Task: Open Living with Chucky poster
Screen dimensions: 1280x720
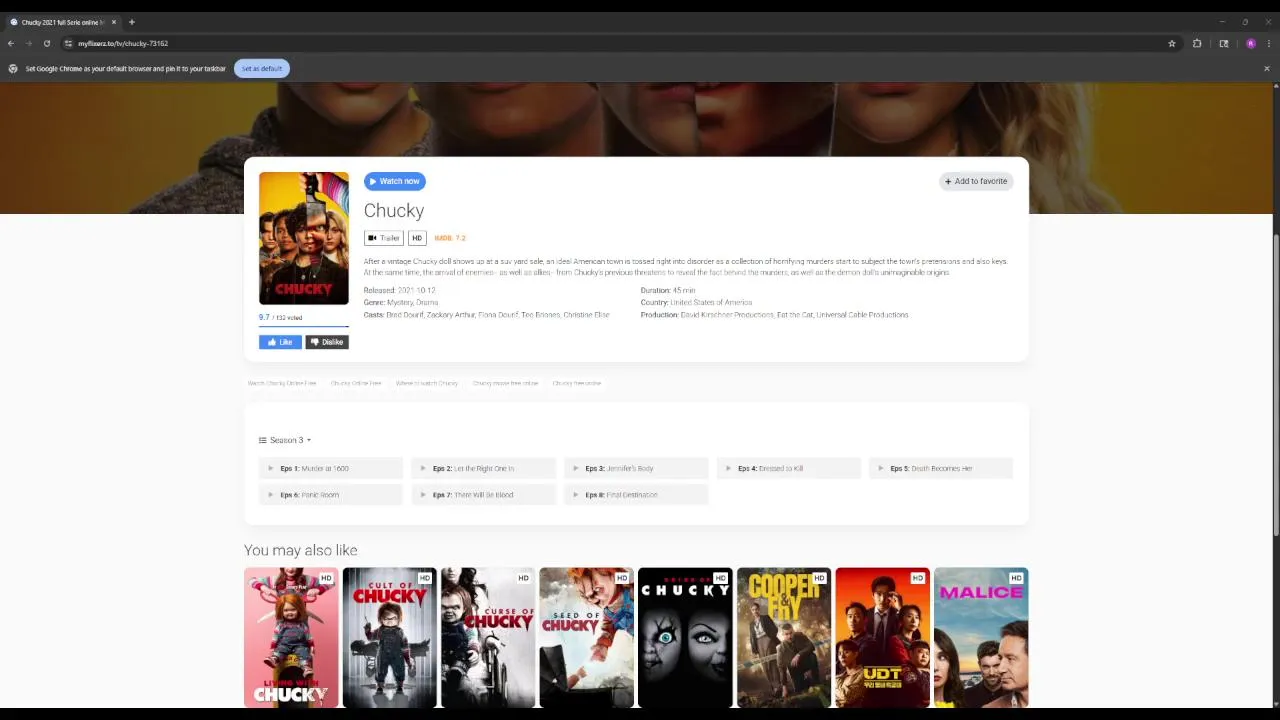Action: (291, 638)
